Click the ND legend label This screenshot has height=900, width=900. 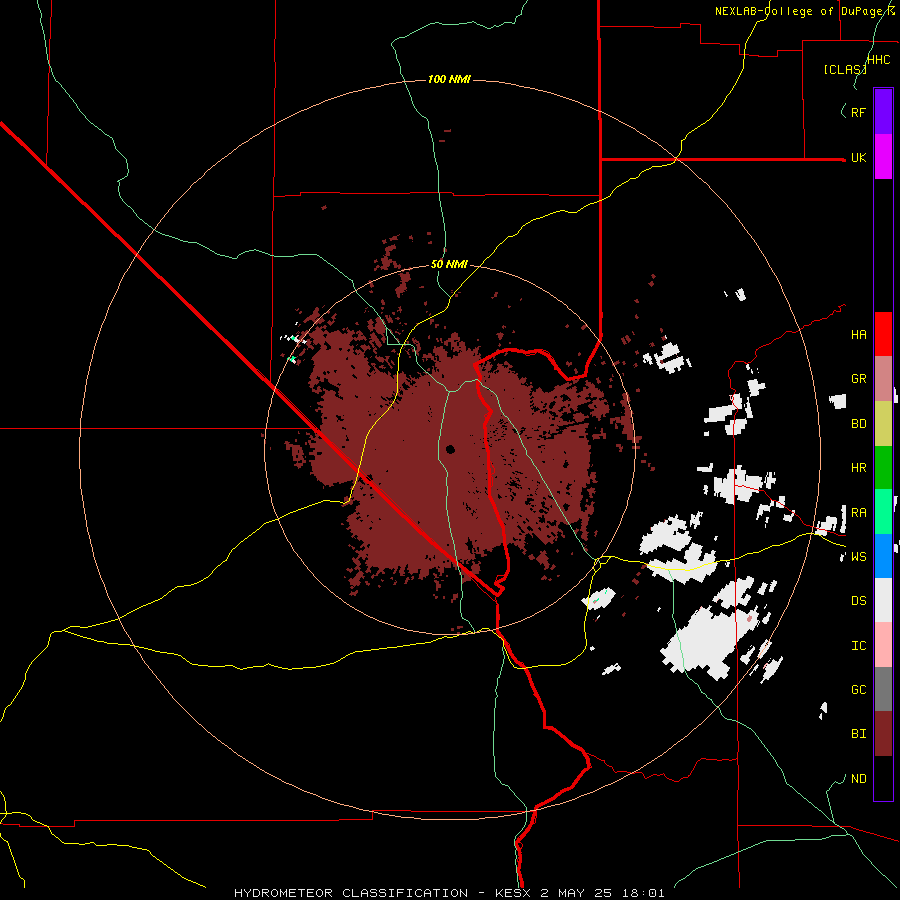858,779
